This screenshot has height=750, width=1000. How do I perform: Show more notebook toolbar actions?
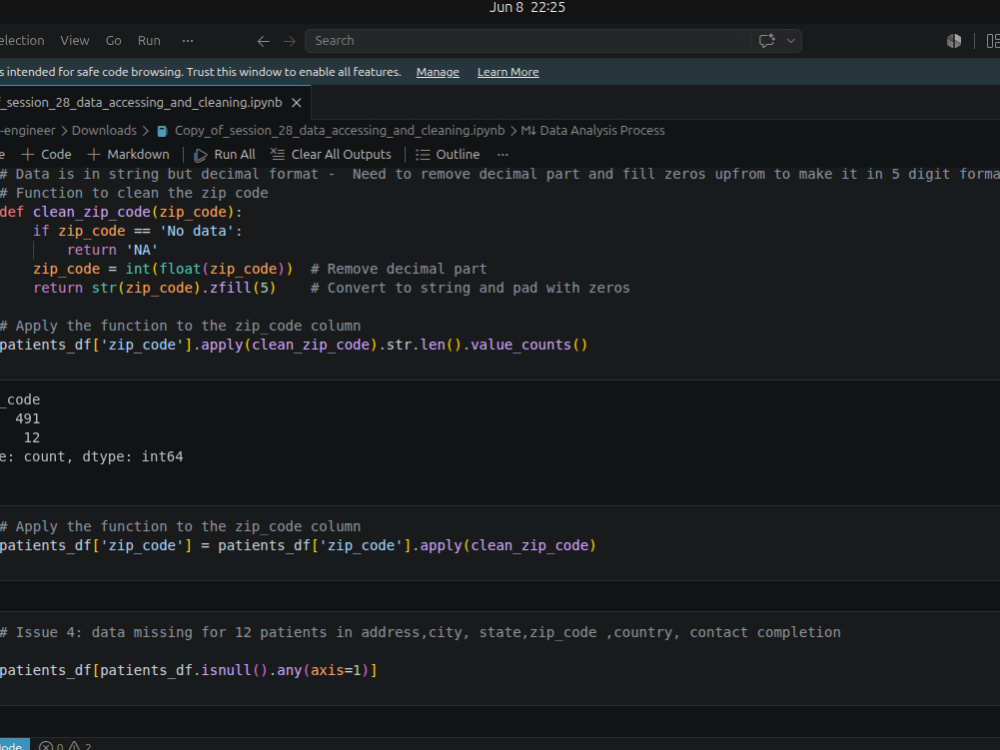point(503,154)
